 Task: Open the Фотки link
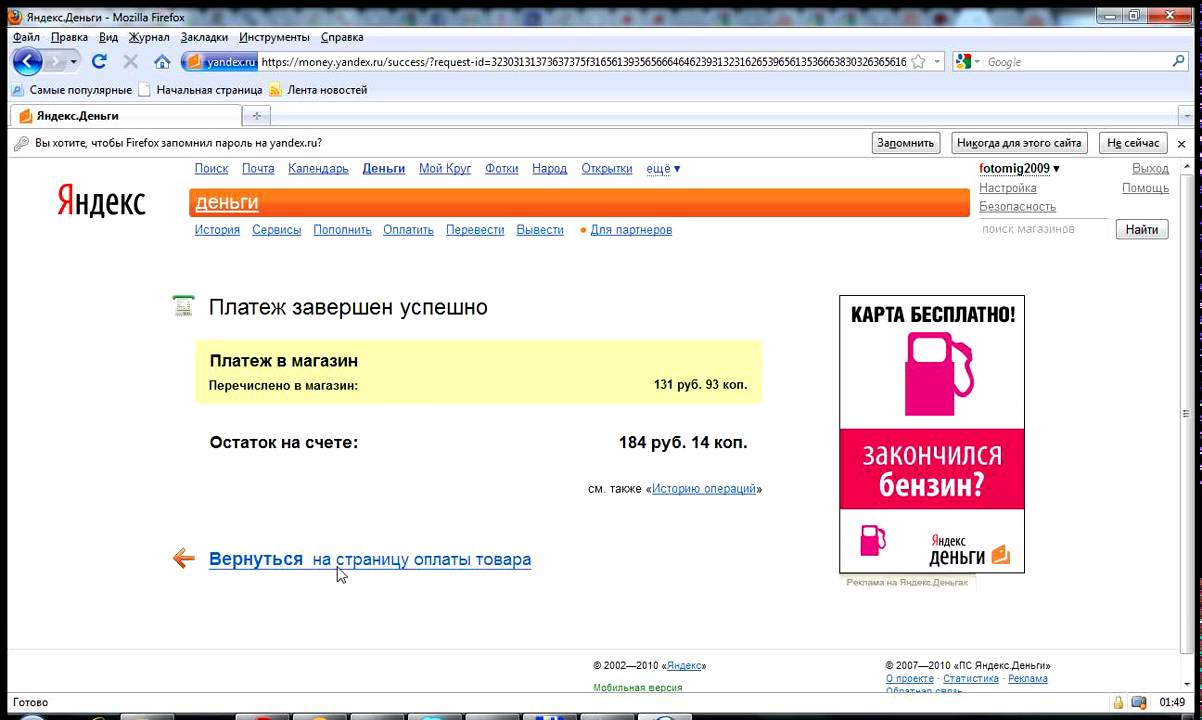[x=502, y=169]
